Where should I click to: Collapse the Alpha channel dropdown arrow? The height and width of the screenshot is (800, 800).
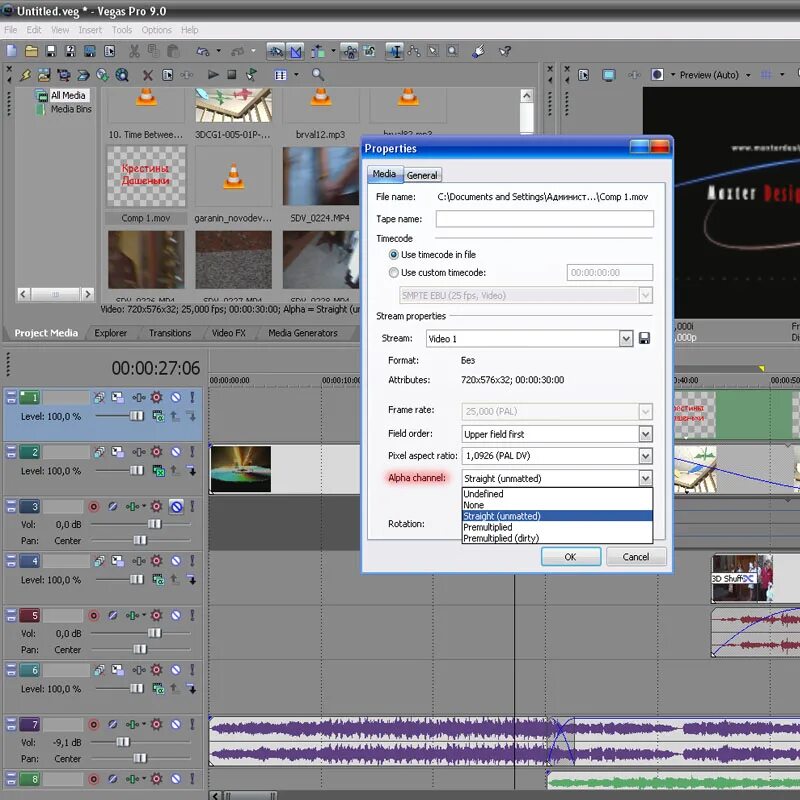(645, 478)
